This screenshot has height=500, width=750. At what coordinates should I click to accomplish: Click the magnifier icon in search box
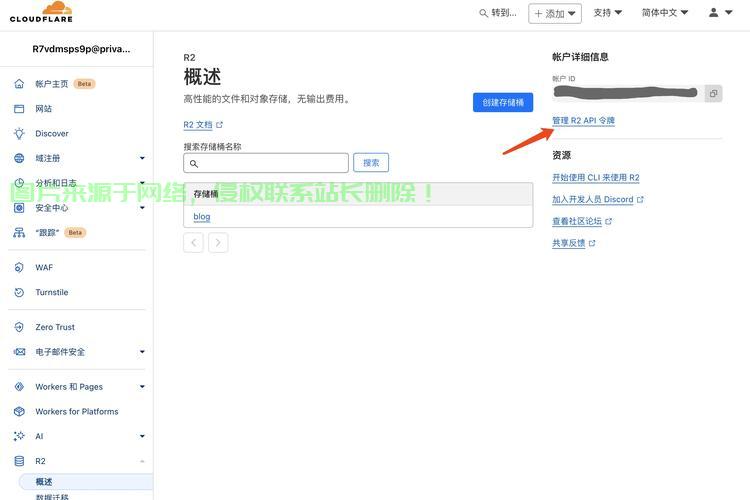(x=194, y=164)
